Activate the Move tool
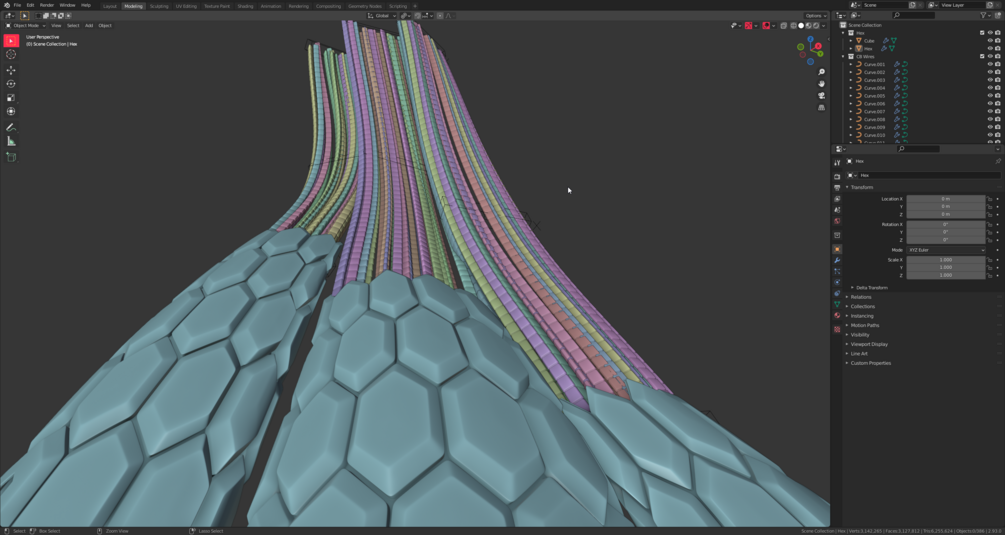The width and height of the screenshot is (1005, 535). coord(11,70)
